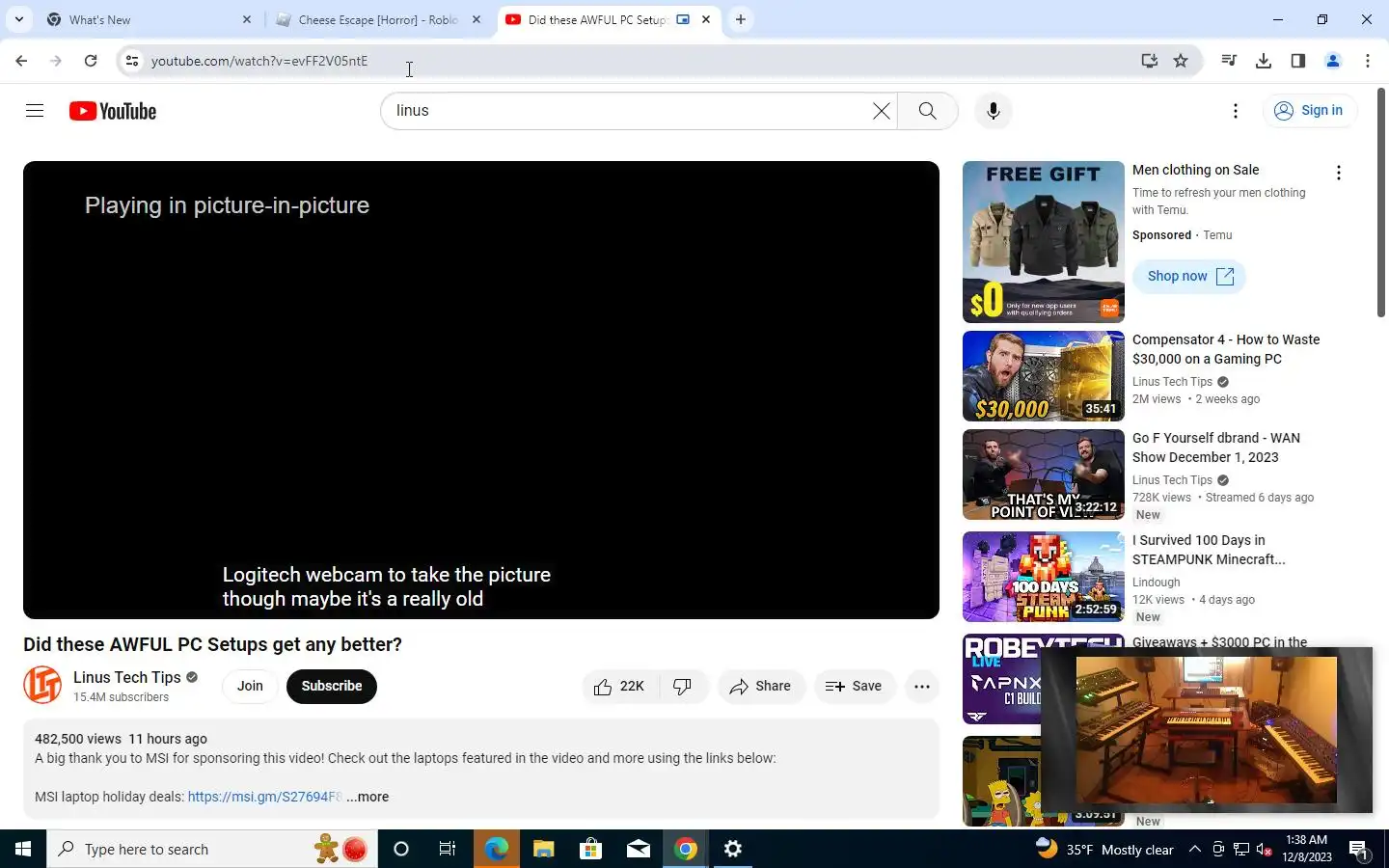Open the Chrome side panel
This screenshot has height=868, width=1389.
click(1298, 61)
